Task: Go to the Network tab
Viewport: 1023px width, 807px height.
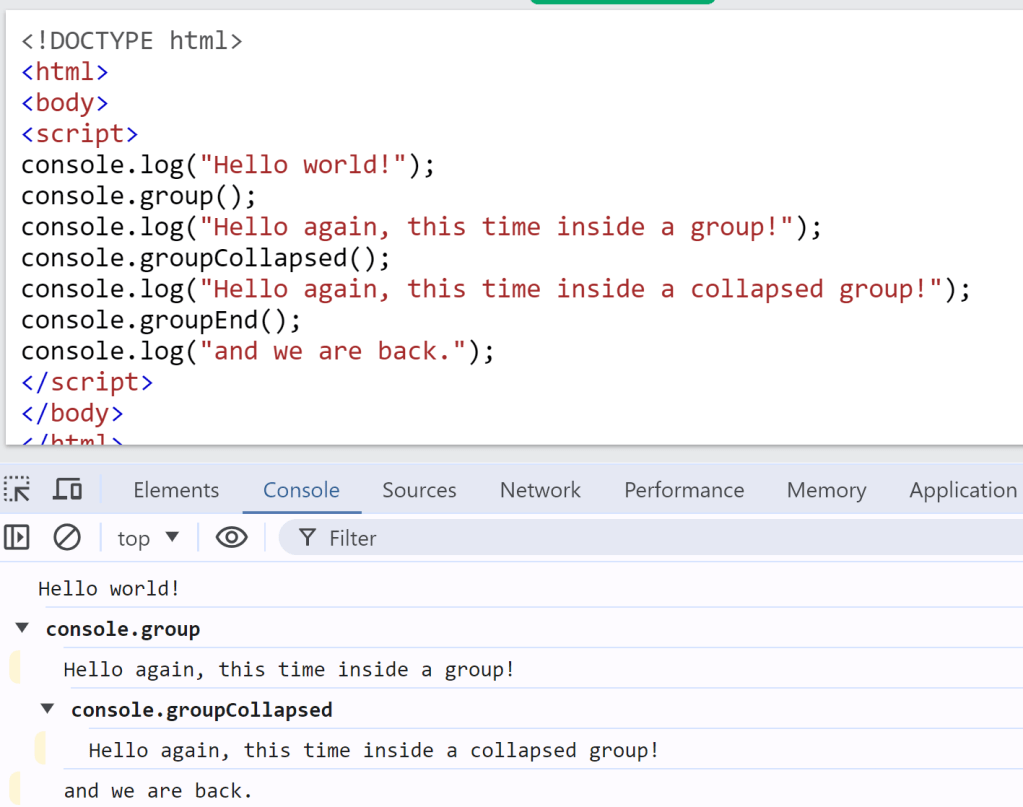Action: tap(540, 490)
